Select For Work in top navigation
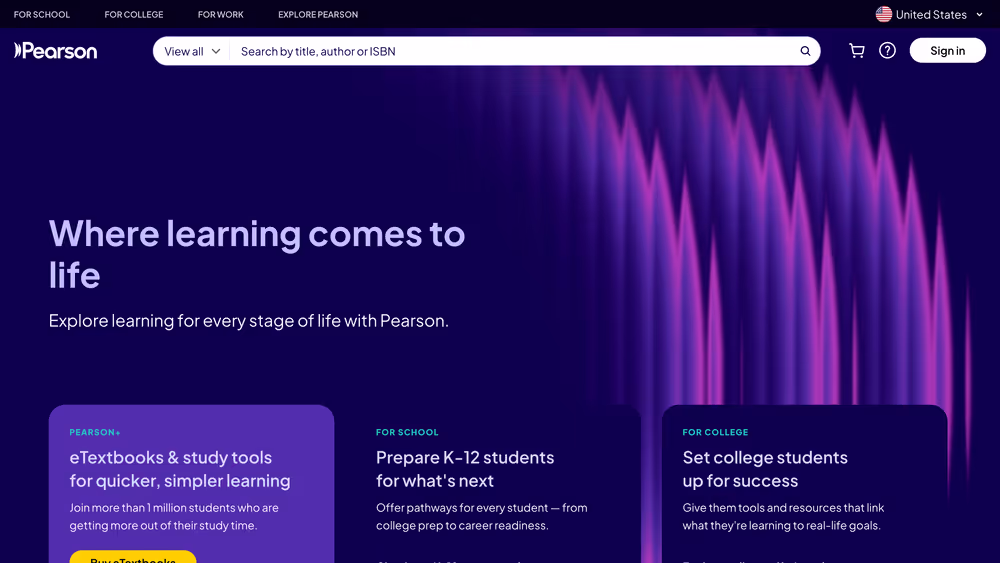Screen dimensions: 1000x563 [221, 15]
